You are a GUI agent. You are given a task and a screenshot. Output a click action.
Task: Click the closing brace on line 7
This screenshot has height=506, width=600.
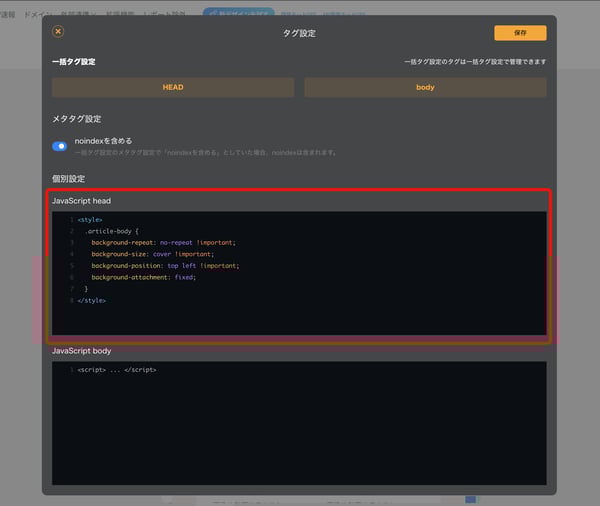(x=86, y=289)
